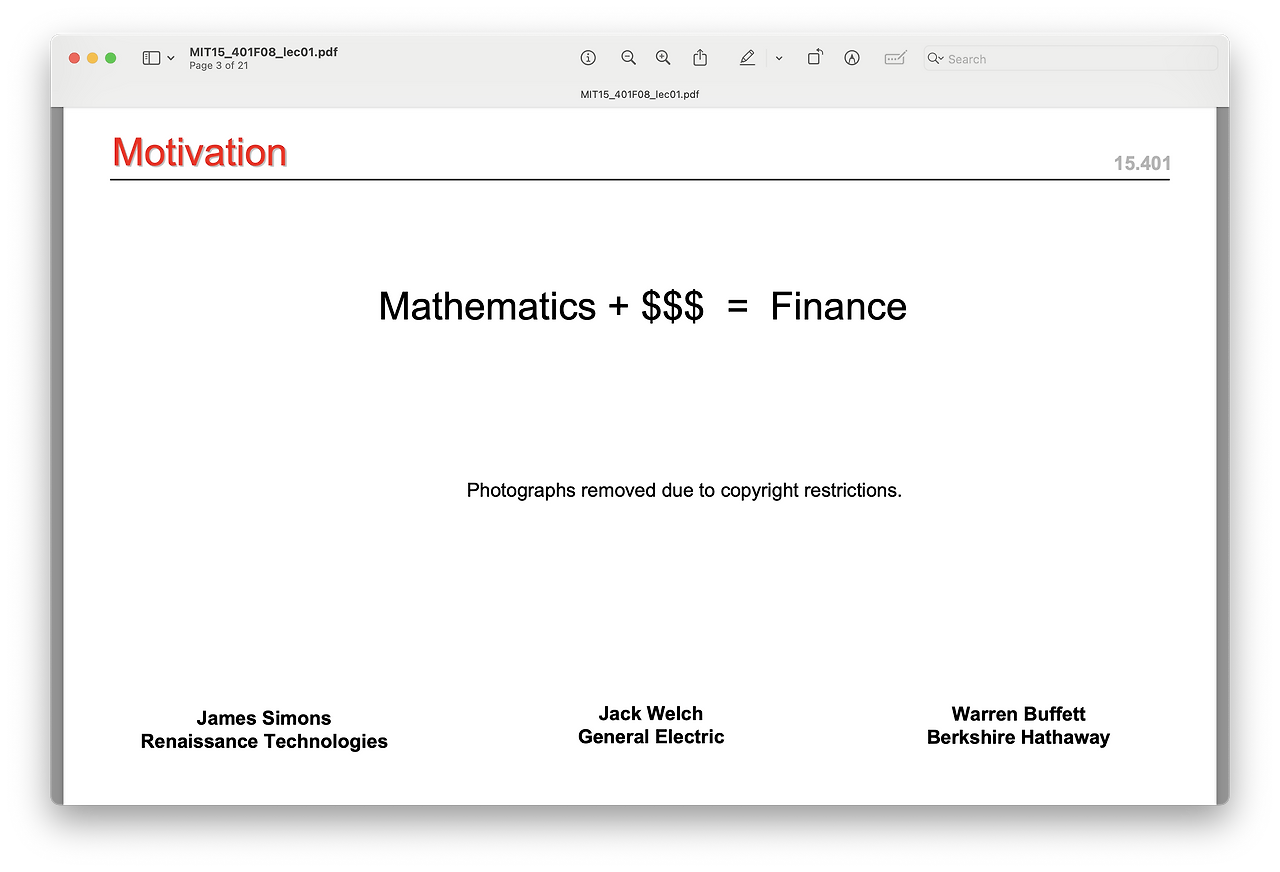The width and height of the screenshot is (1280, 872).
Task: Open search options magnifier dropdown
Action: [936, 59]
